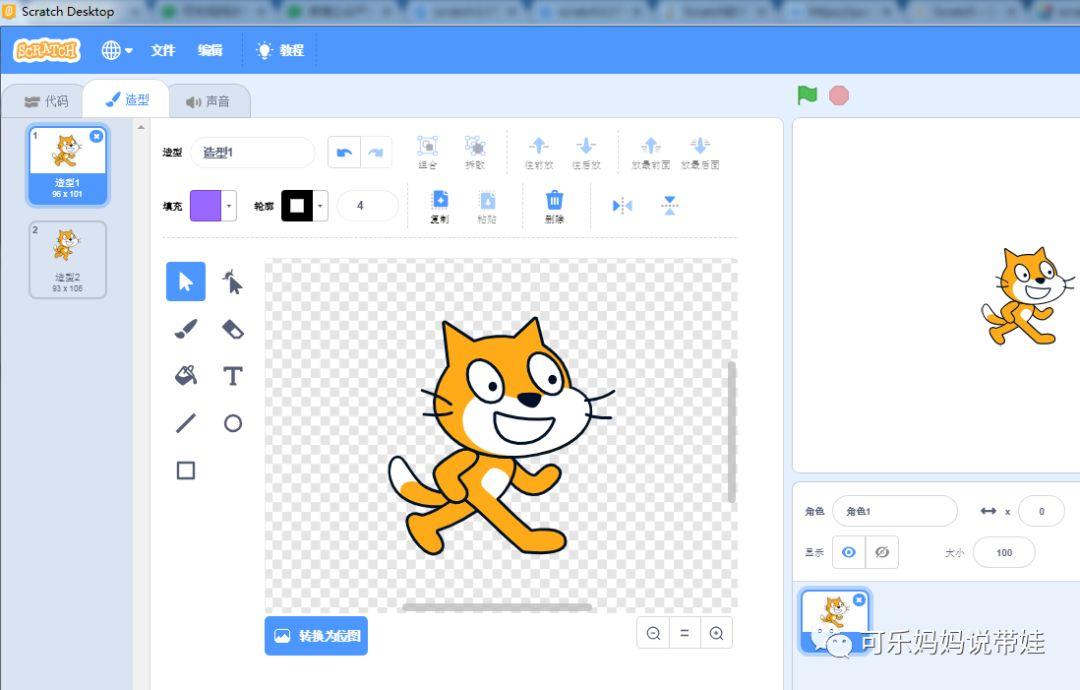Pick the Fill bucket tool

(185, 375)
